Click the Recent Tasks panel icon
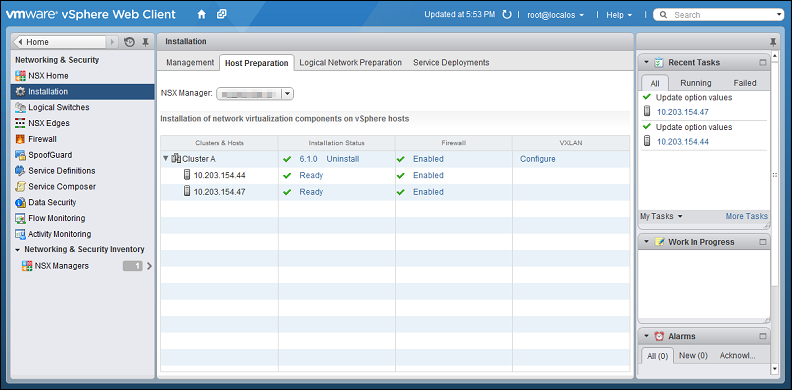The width and height of the screenshot is (792, 390). (659, 63)
